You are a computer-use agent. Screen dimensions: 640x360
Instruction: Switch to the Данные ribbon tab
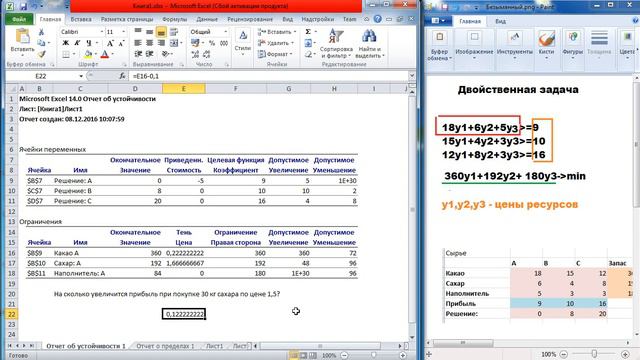click(x=207, y=19)
